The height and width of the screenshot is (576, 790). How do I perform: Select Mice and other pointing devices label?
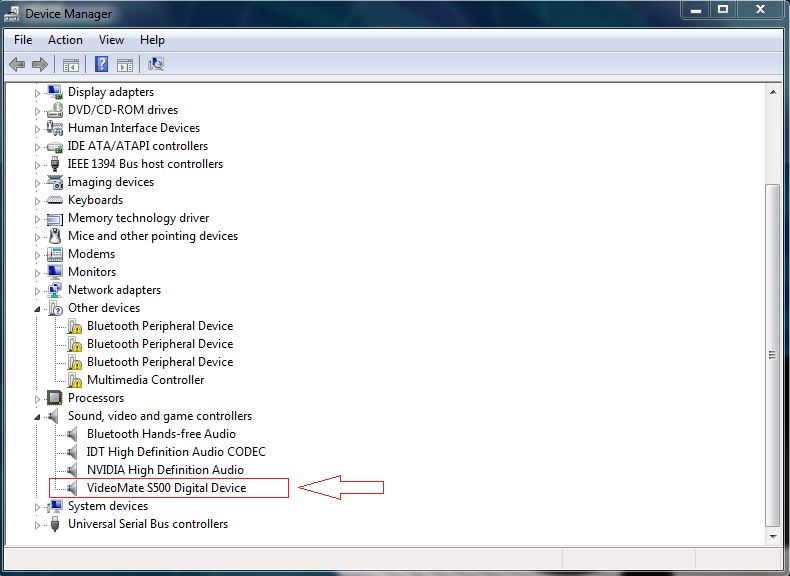tap(153, 236)
